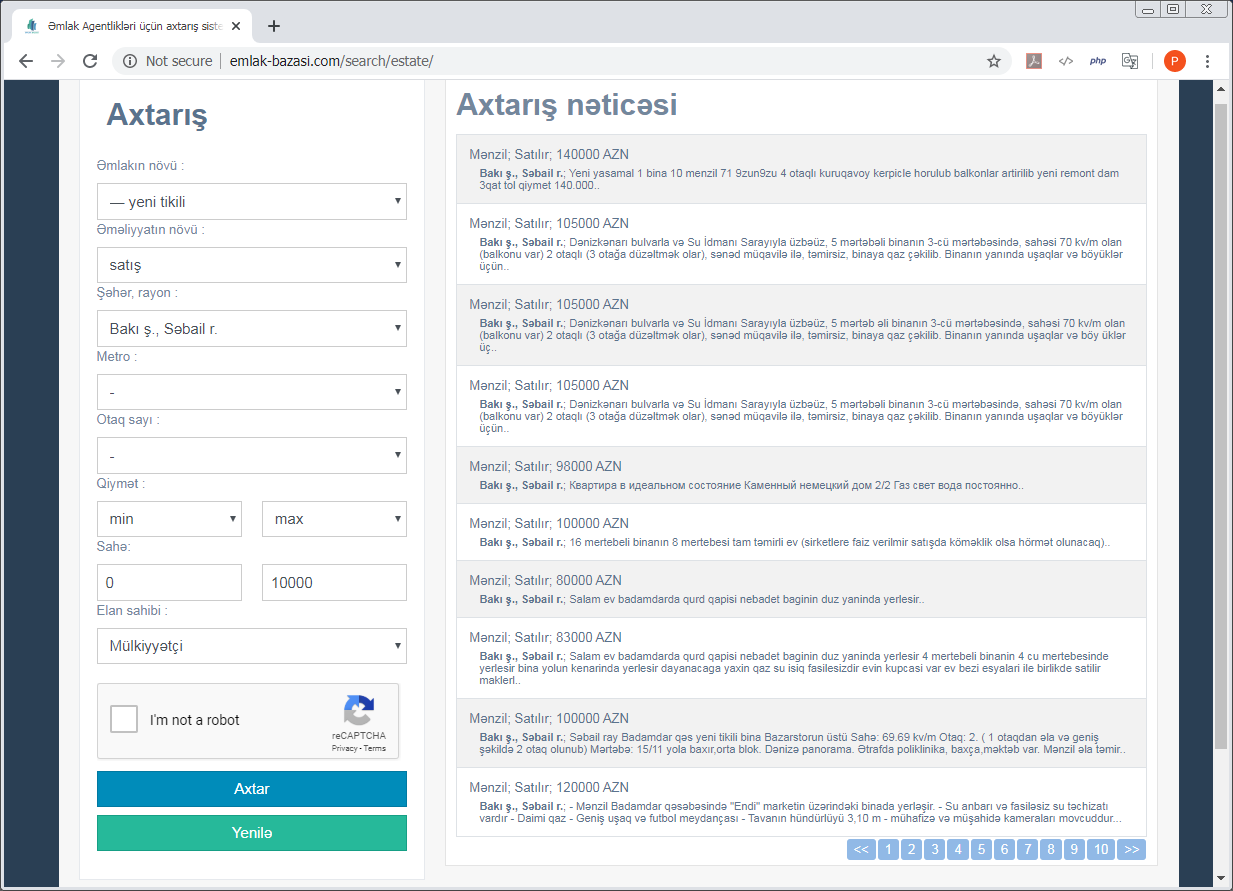Screen dimensions: 1233x891
Task: Check the I'm not a robot box
Action: [124, 719]
